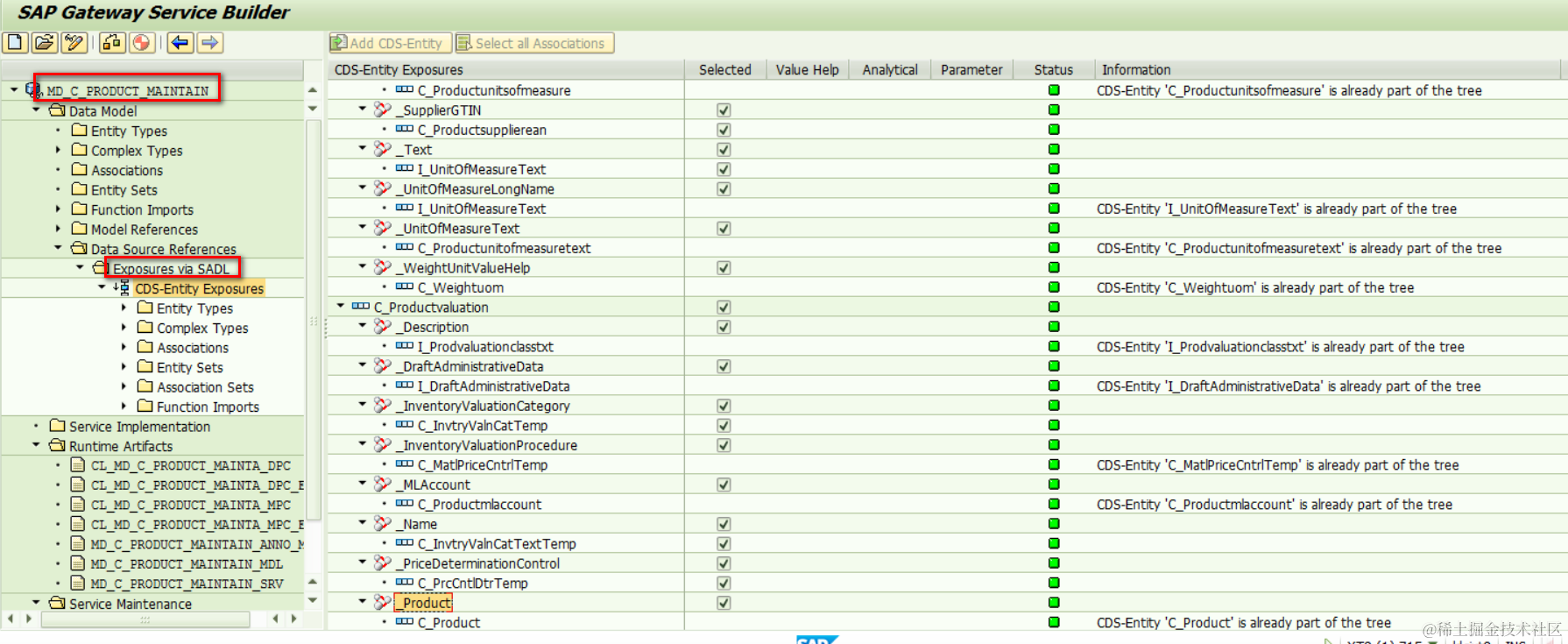Click the Select all Associations button
Screen dimensions: 1568x644
point(534,43)
